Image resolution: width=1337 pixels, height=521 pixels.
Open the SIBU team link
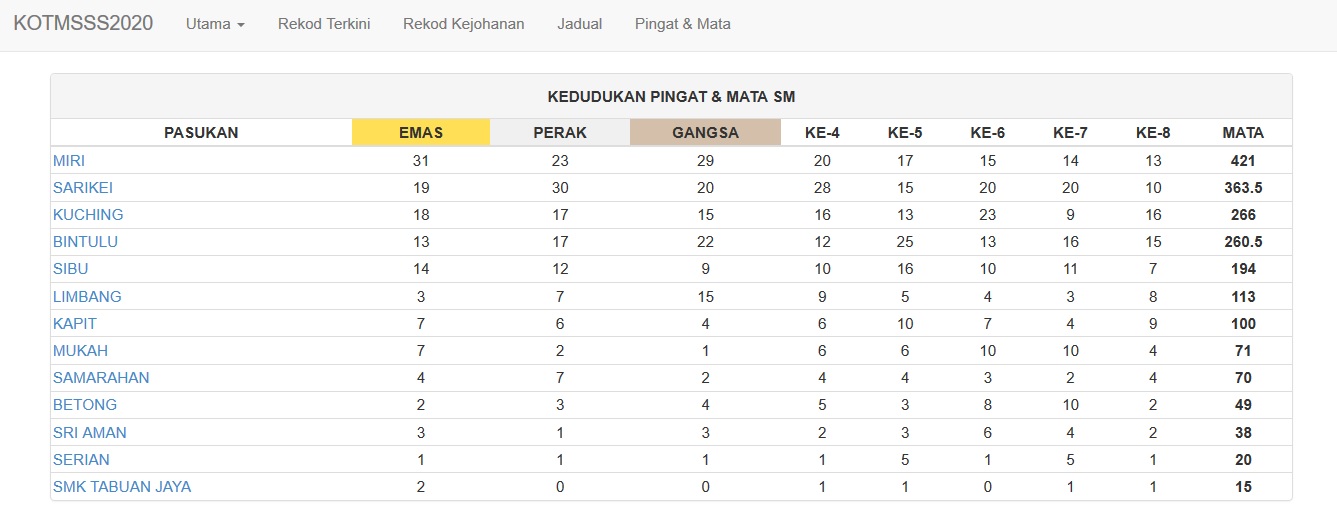[70, 268]
